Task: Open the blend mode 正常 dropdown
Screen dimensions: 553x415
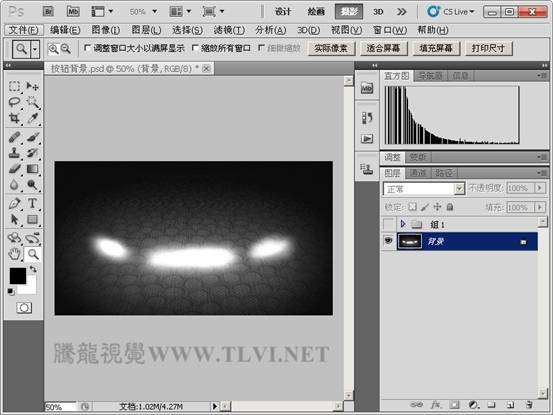Action: pos(424,189)
